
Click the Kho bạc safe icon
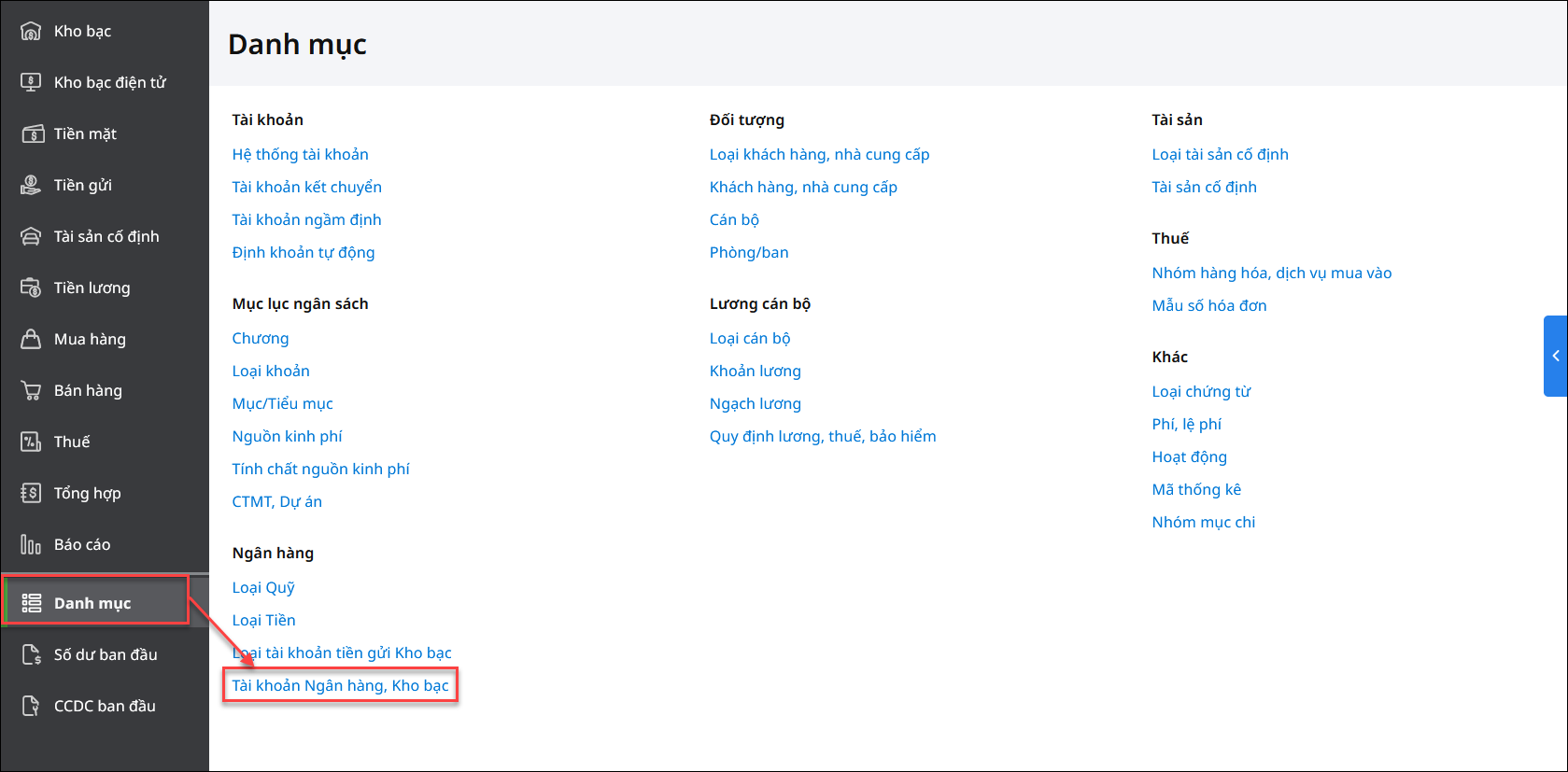pos(31,31)
